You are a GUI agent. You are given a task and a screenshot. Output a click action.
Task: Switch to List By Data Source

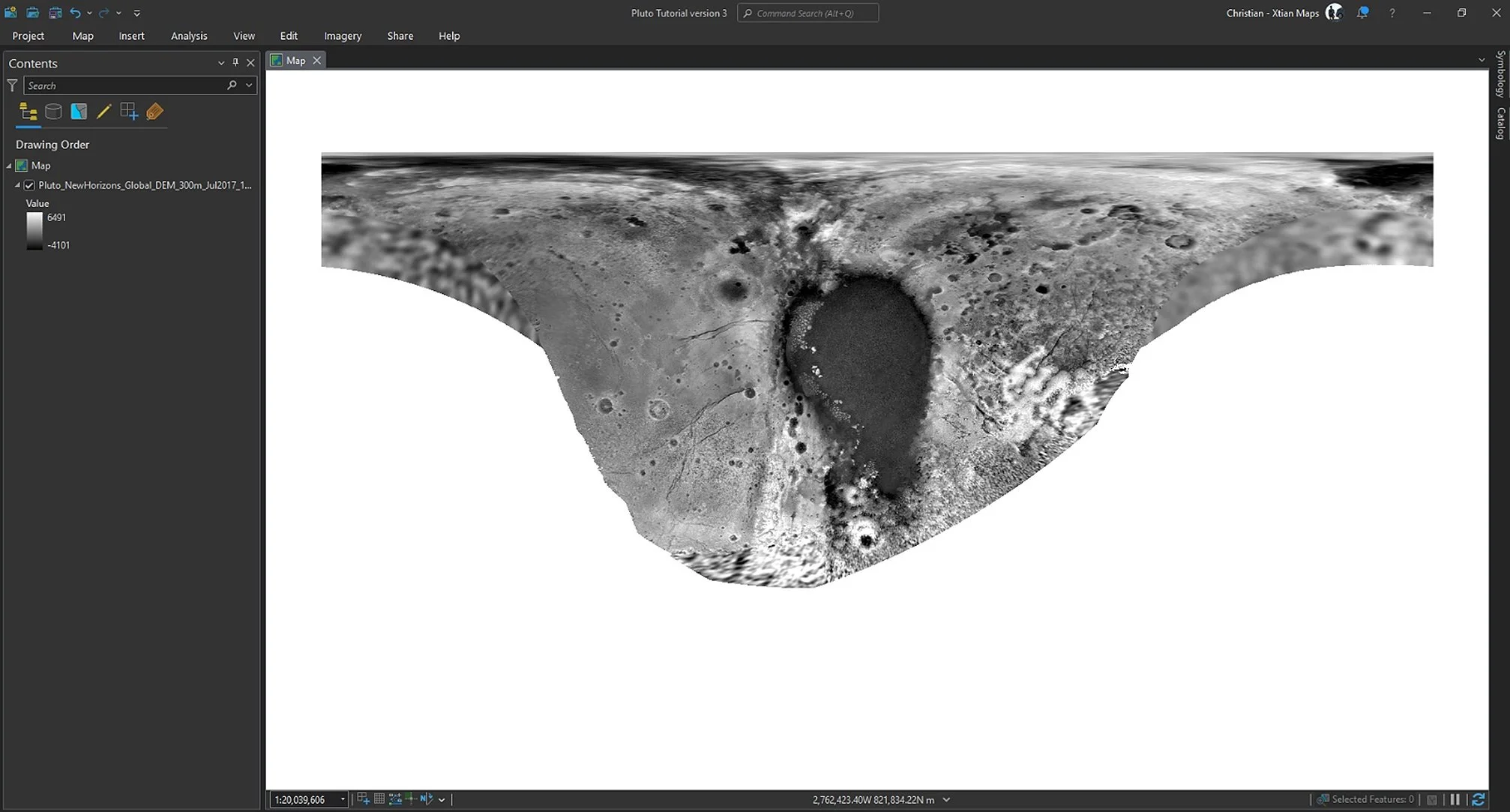53,112
